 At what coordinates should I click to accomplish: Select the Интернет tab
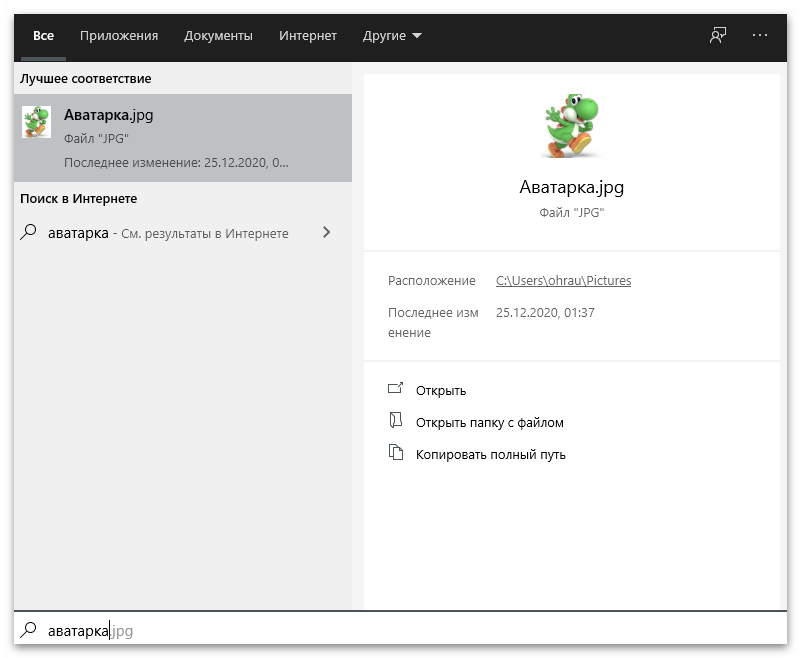coord(308,36)
